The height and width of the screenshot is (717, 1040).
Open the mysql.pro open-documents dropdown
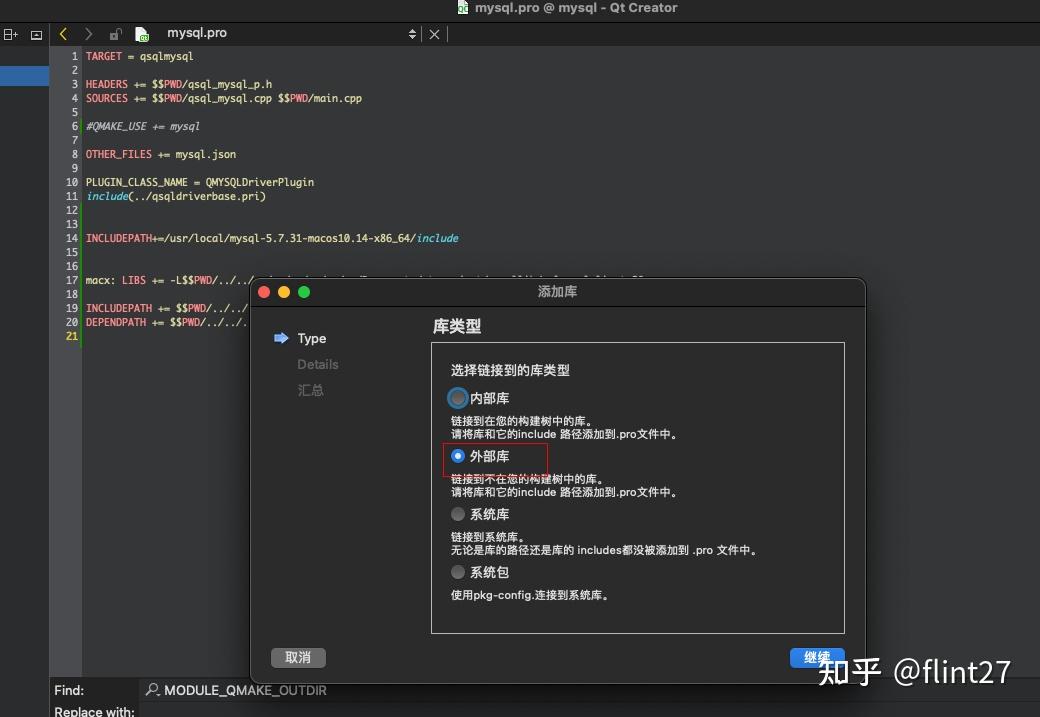click(412, 34)
